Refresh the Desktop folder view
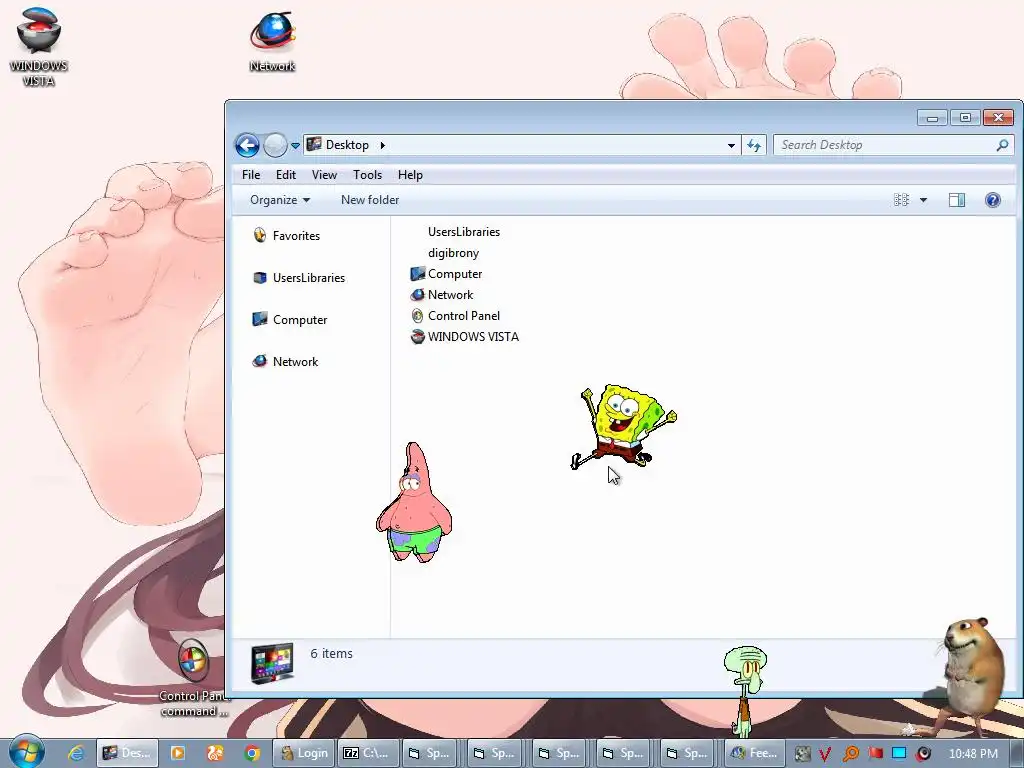This screenshot has width=1024, height=768. (754, 145)
